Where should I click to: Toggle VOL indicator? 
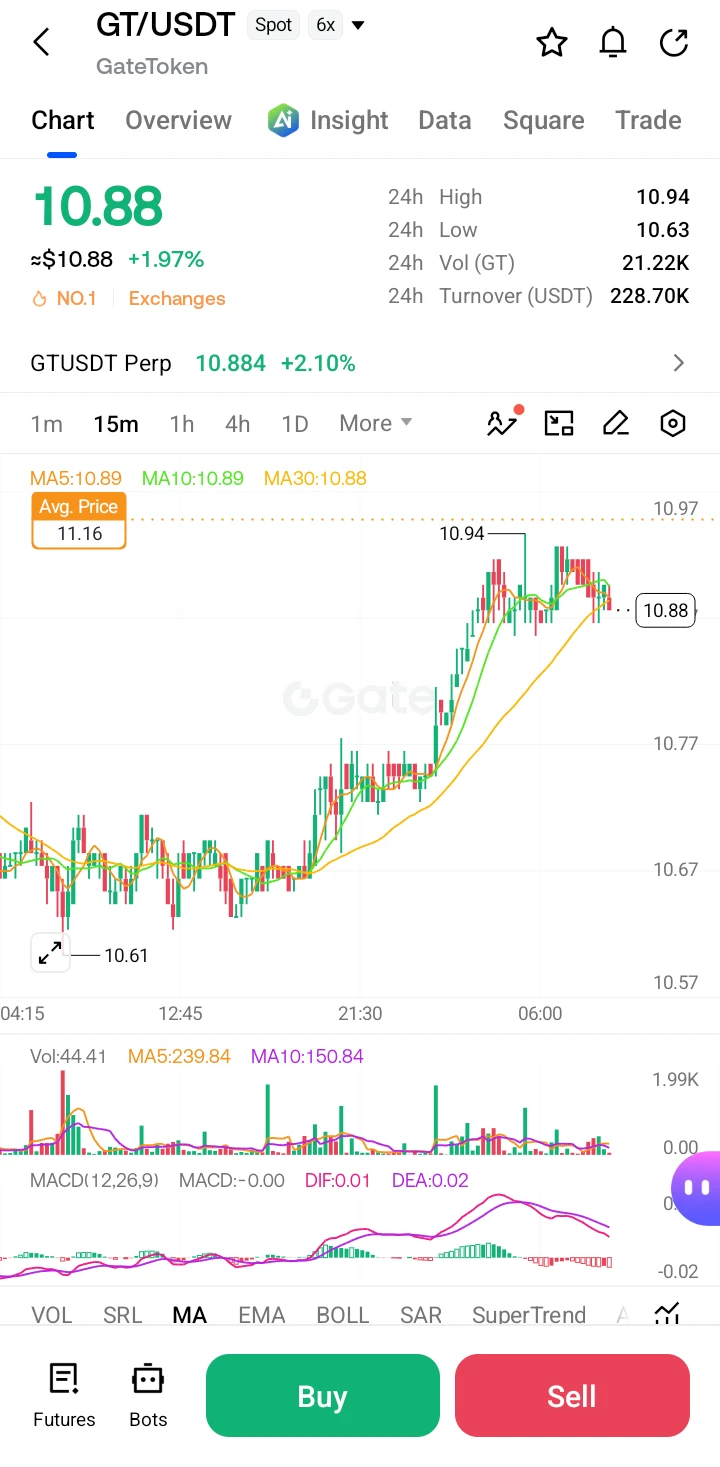52,1314
